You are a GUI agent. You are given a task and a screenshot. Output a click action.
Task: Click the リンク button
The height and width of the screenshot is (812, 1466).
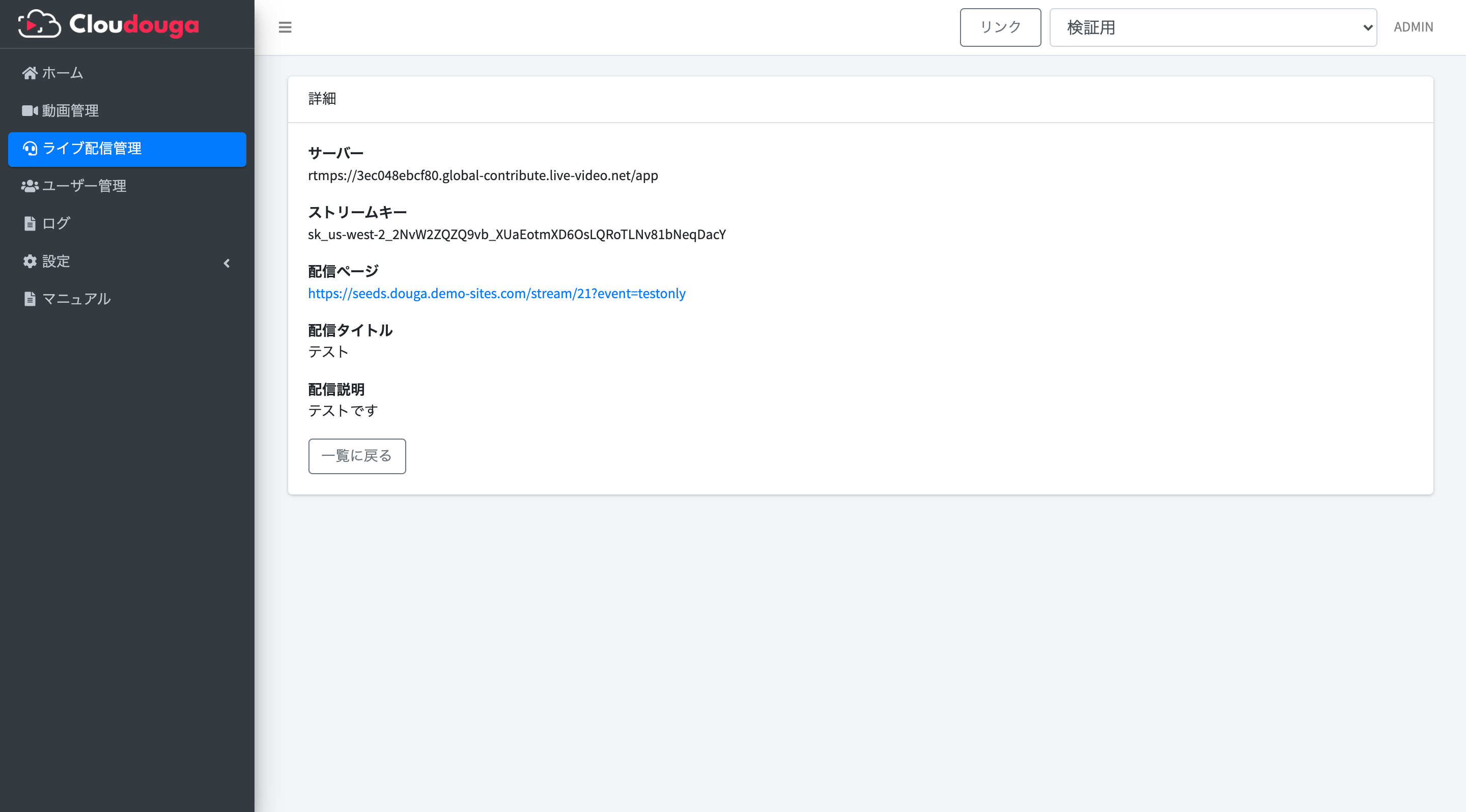[1000, 27]
